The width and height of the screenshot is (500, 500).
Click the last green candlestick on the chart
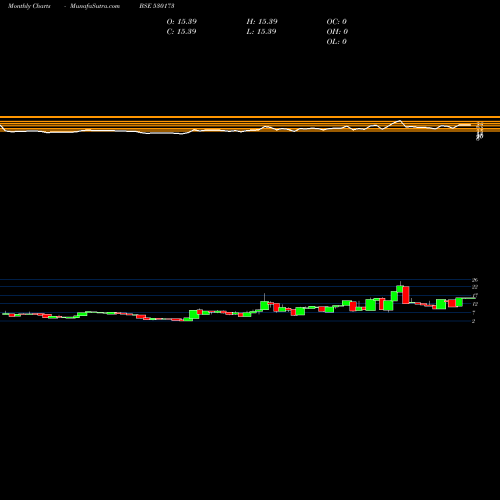coord(459,302)
